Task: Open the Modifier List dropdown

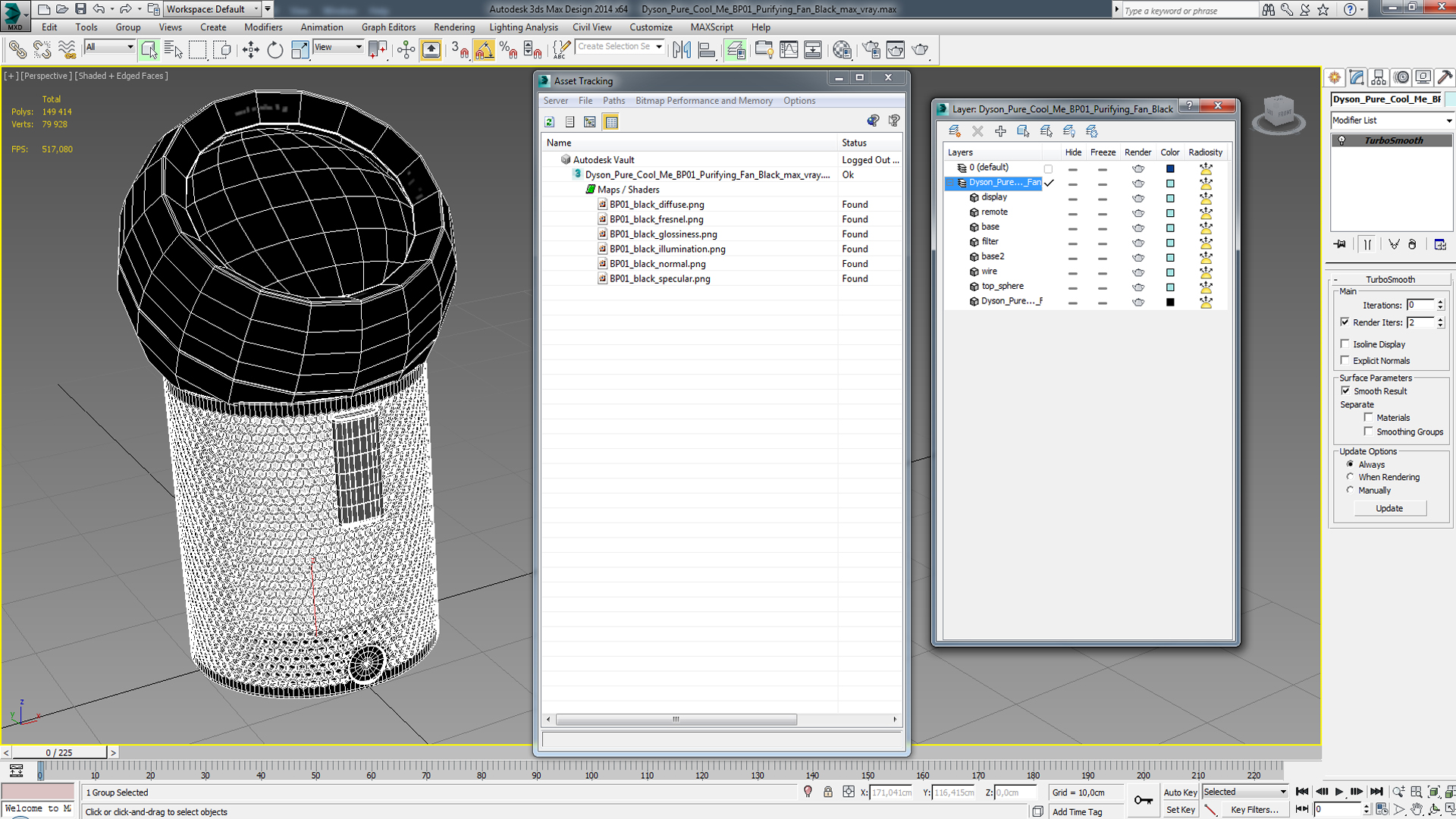Action: [1392, 121]
